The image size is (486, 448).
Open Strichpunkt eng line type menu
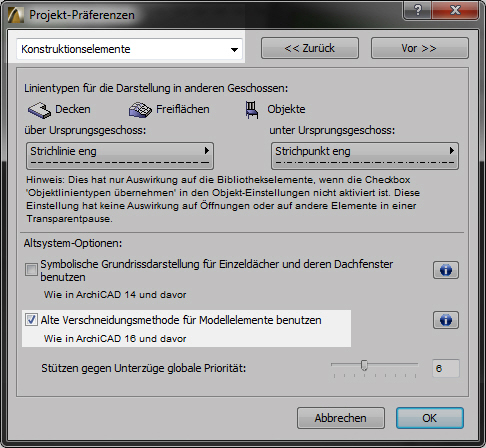(x=365, y=156)
